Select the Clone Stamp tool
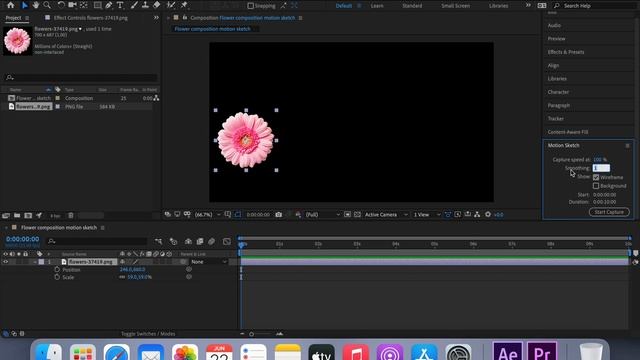This screenshot has width=640, height=360. click(x=145, y=5)
